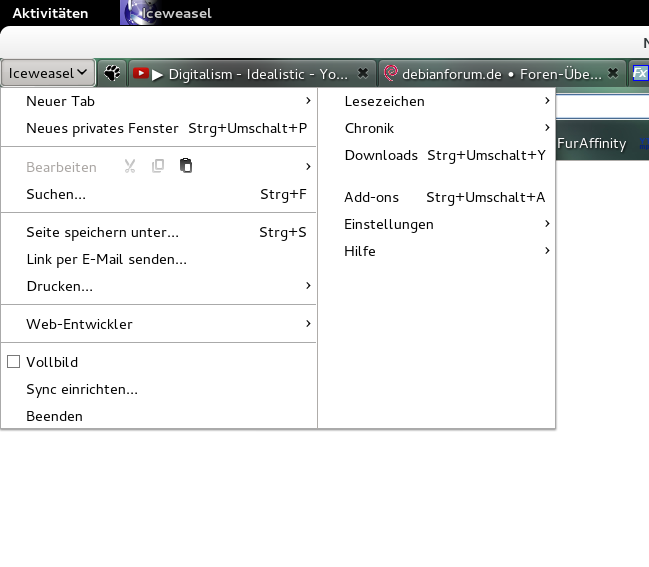Image resolution: width=649 pixels, height=567 pixels.
Task: Click the debian swirl favicon on debianforum tab
Action: [x=390, y=73]
